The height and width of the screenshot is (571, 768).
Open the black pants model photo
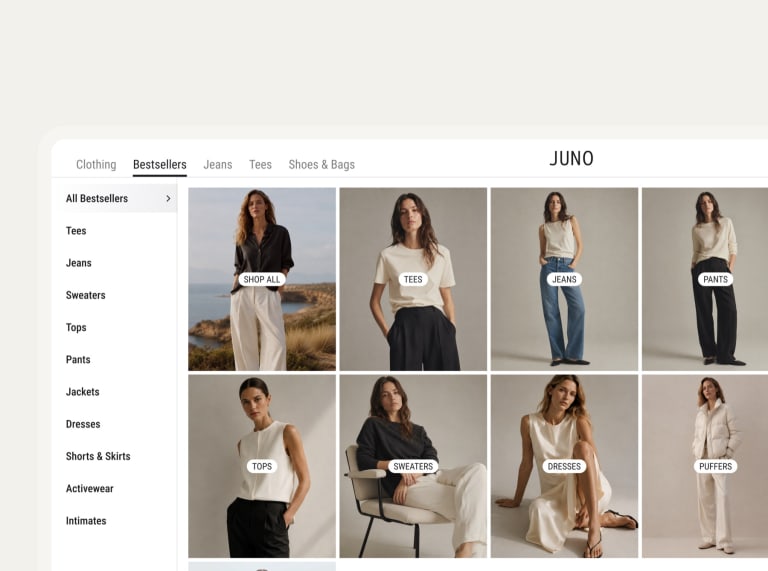coord(705,279)
